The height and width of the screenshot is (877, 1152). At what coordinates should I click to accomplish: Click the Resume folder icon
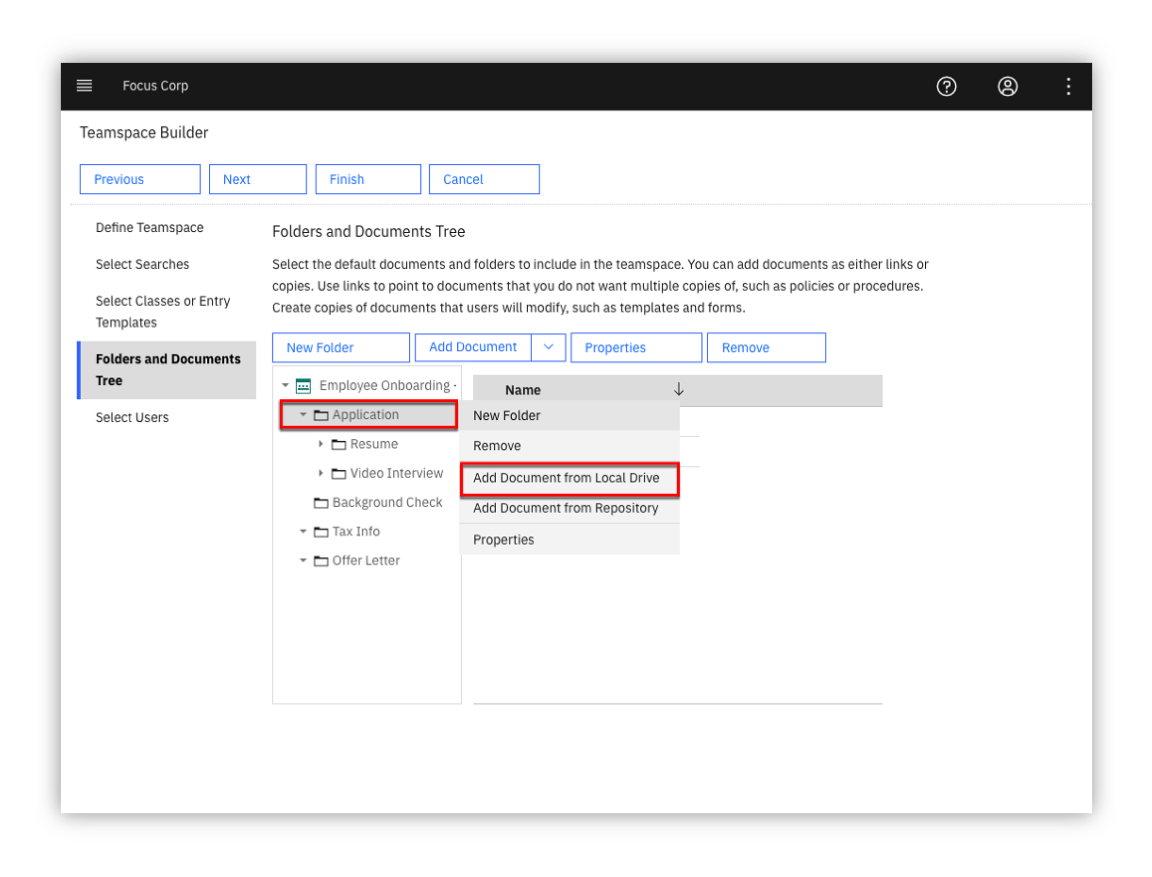[x=339, y=444]
